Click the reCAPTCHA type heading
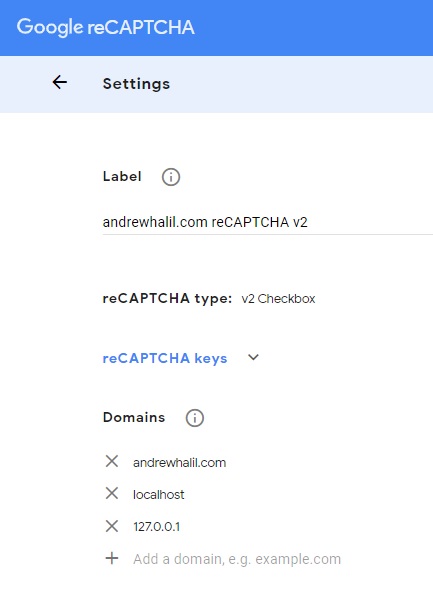This screenshot has height=593, width=433. tap(167, 298)
